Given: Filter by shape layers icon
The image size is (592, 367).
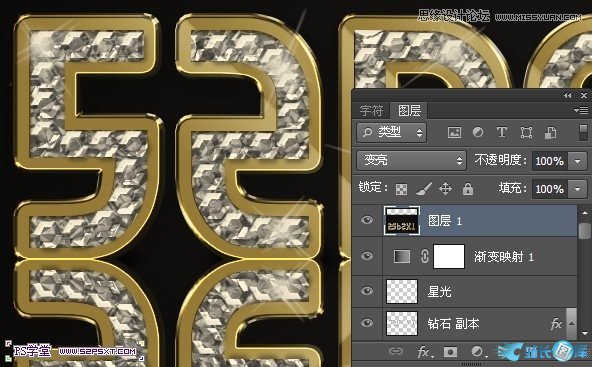Looking at the screenshot, I should [x=526, y=132].
